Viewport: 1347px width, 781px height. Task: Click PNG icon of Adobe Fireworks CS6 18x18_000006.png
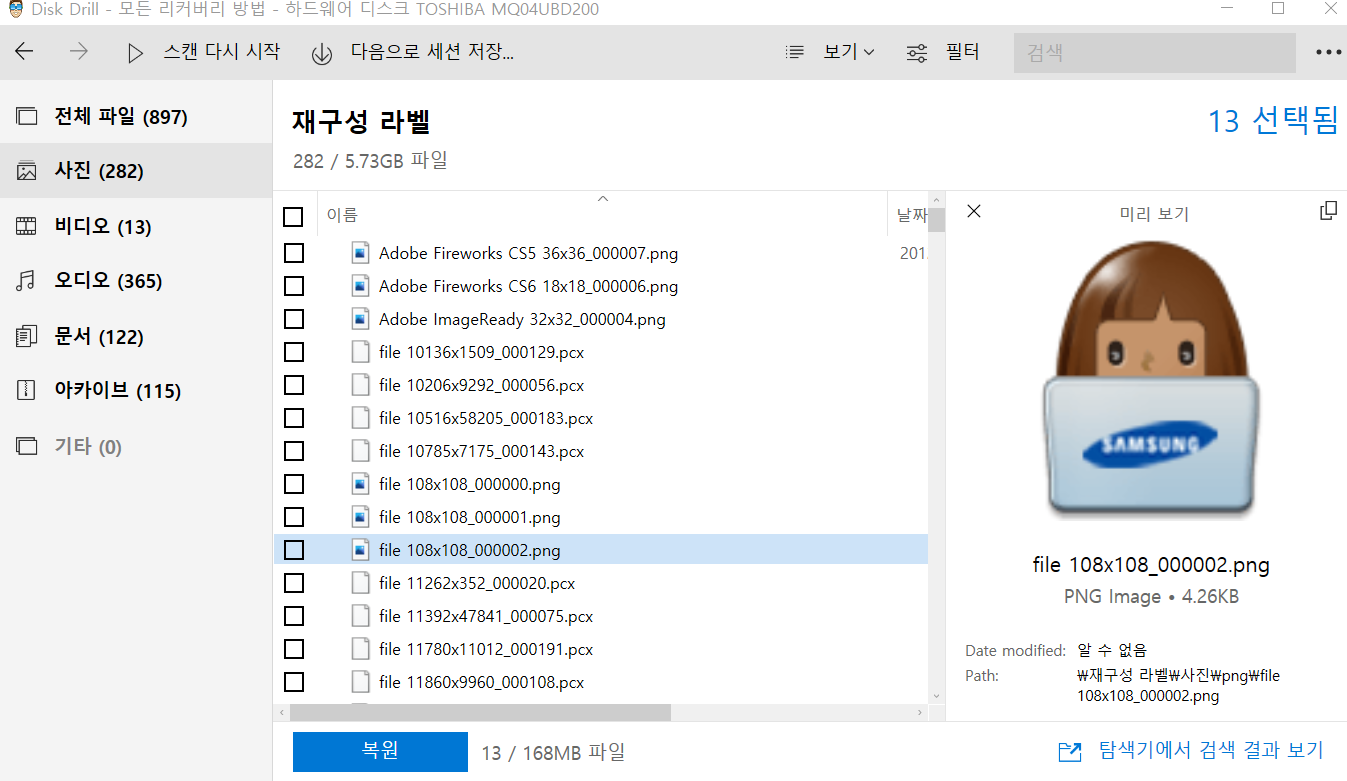(x=360, y=286)
